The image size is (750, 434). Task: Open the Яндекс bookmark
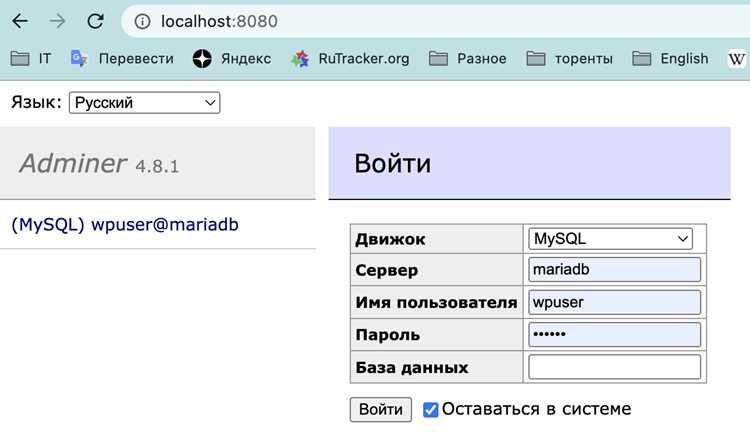tap(232, 59)
